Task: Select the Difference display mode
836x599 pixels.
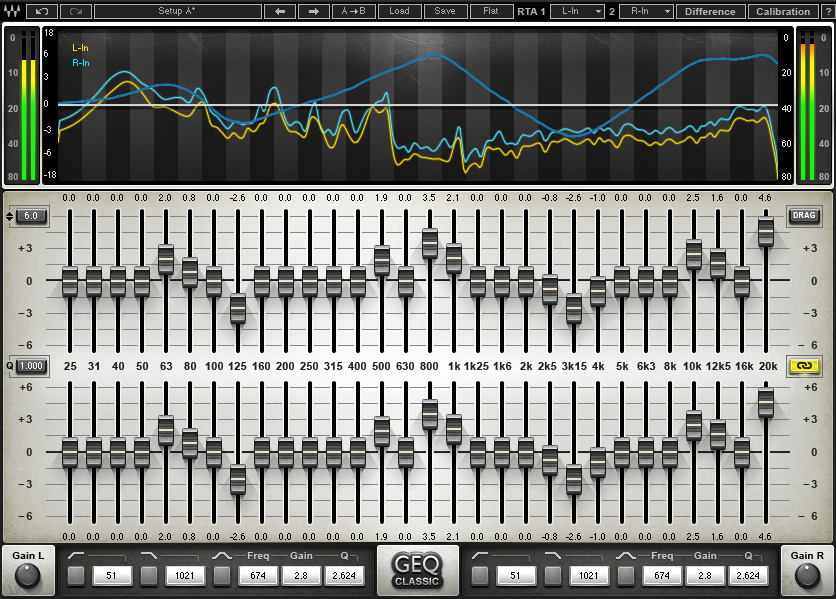Action: point(710,11)
